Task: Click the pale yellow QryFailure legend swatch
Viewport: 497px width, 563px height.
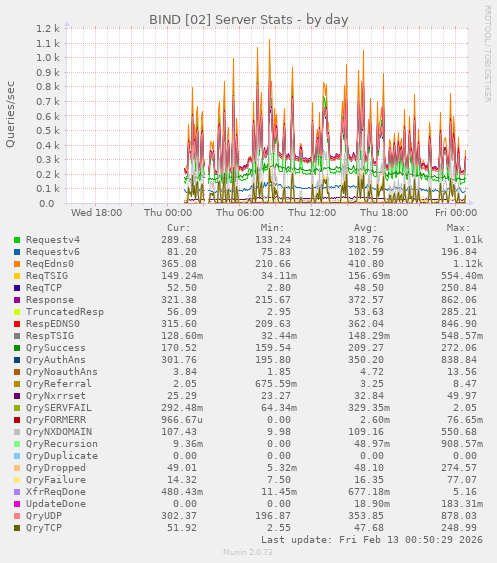Action: pyautogui.click(x=17, y=480)
